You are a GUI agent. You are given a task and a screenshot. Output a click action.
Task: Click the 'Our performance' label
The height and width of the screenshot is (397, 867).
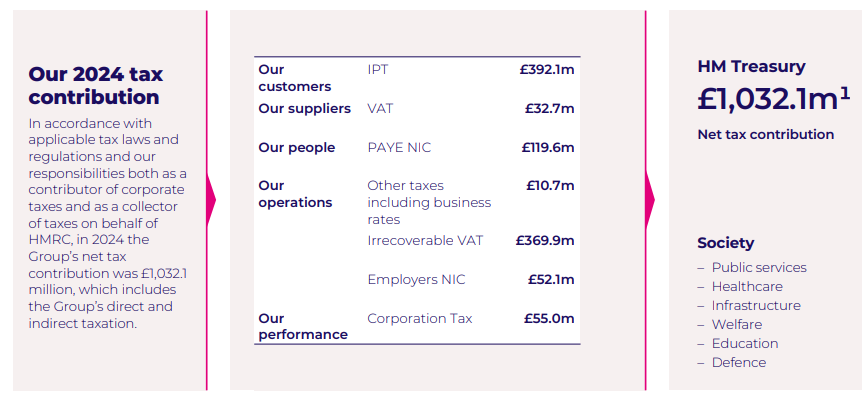coord(303,326)
